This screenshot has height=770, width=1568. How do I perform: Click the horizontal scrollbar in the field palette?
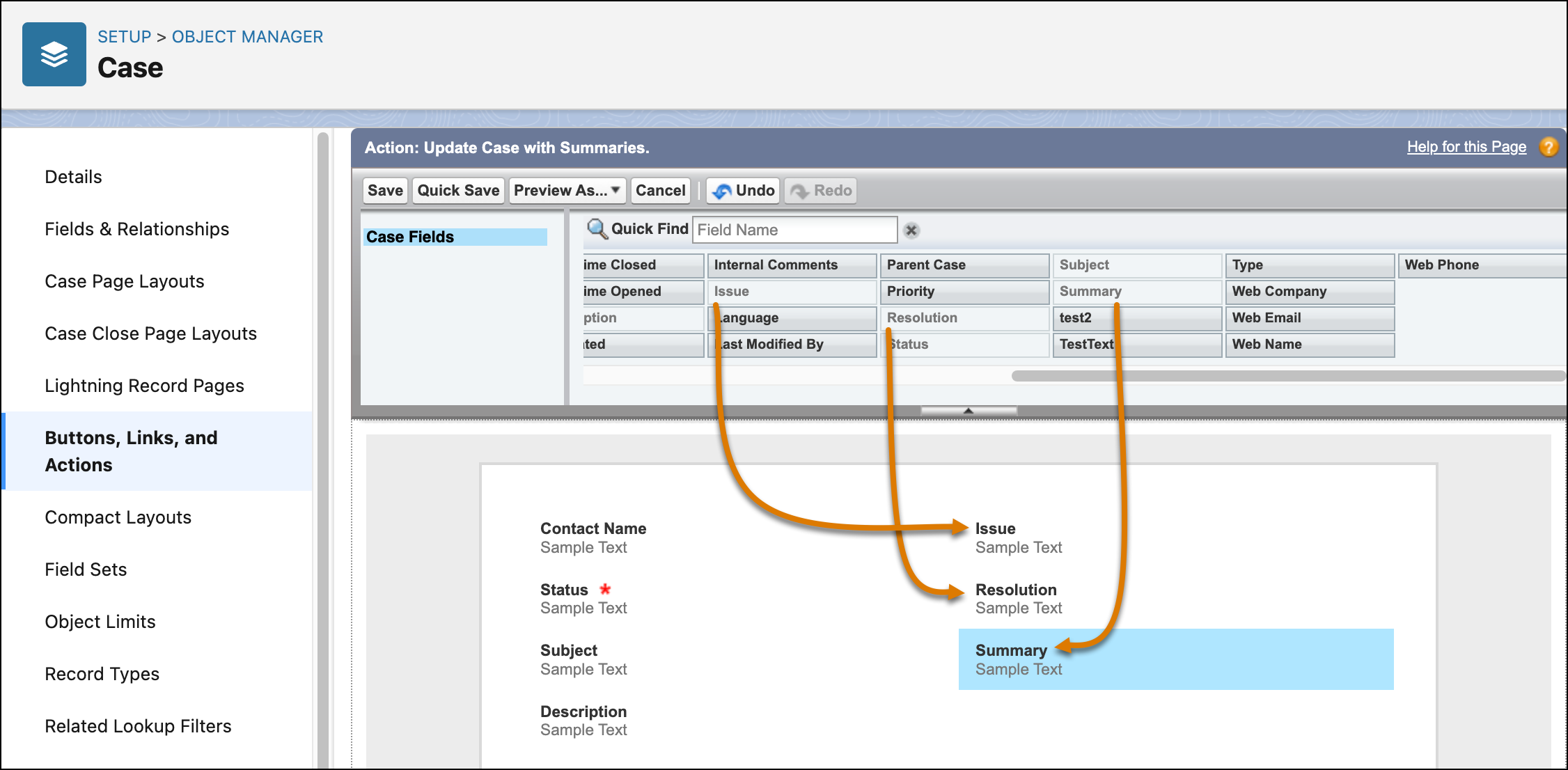click(1288, 376)
